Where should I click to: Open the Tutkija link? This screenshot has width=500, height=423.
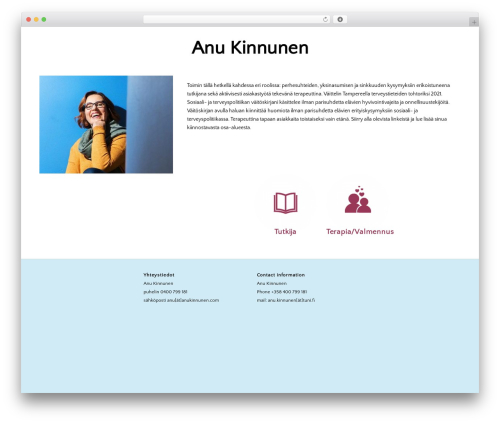285,231
